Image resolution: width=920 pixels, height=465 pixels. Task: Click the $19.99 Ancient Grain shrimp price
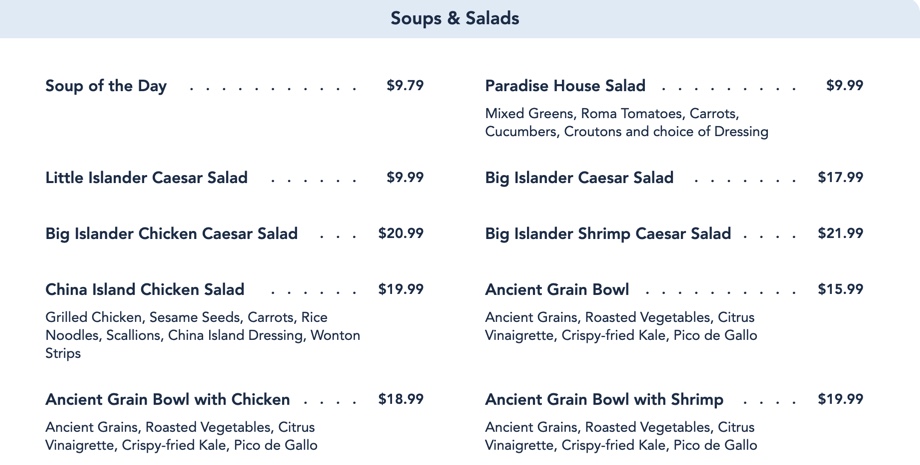[840, 400]
